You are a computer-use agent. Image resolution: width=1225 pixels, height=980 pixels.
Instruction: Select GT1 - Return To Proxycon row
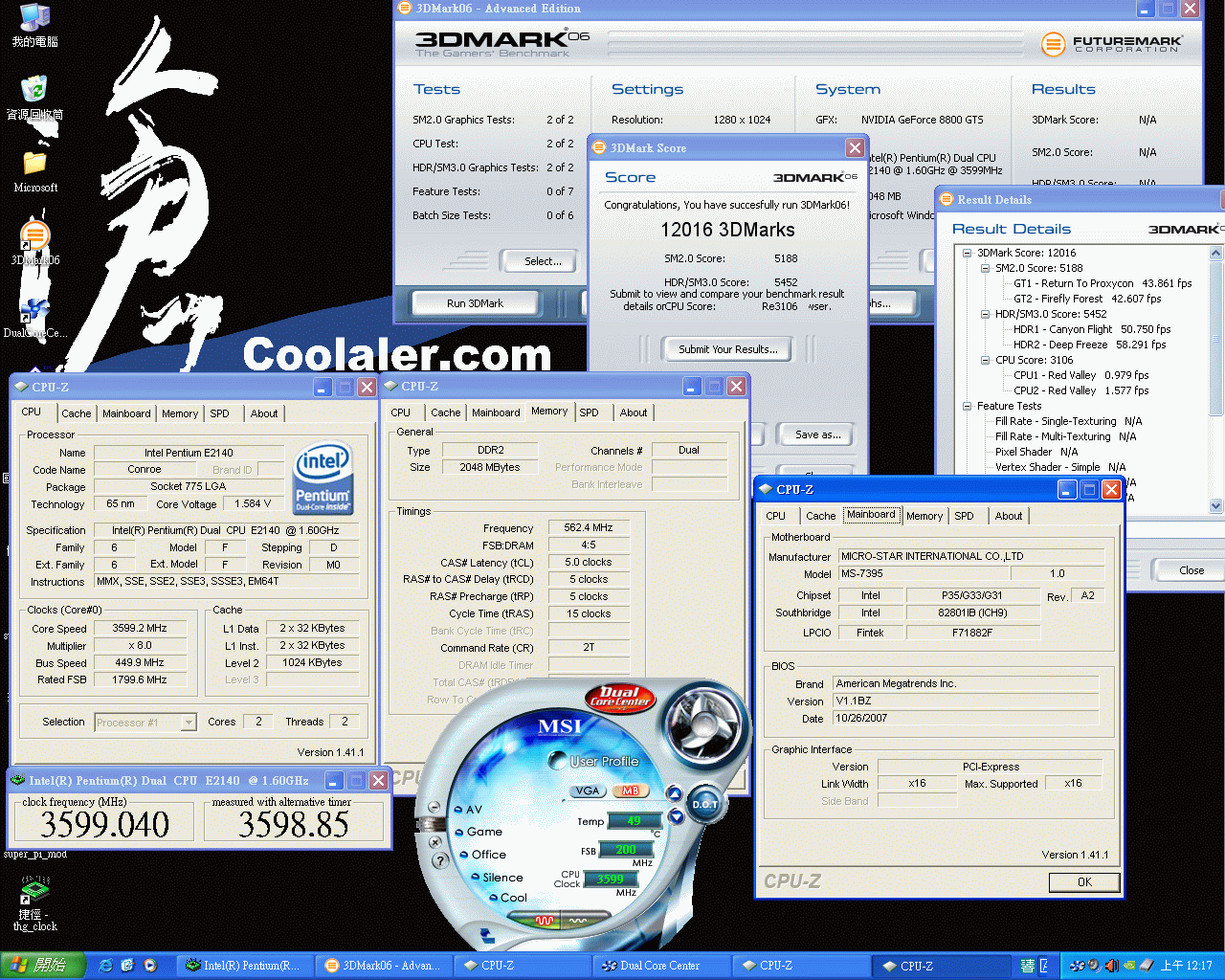coord(1102,284)
